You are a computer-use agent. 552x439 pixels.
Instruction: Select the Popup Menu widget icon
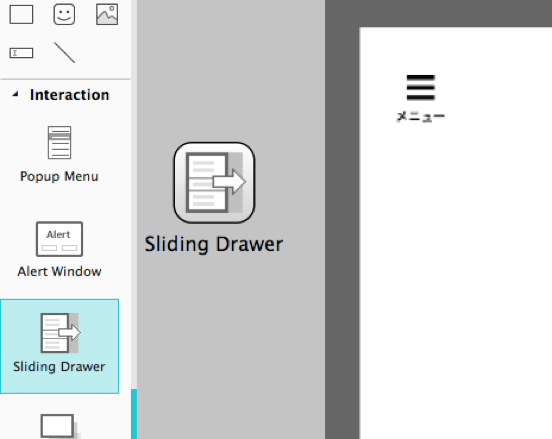pyautogui.click(x=59, y=143)
